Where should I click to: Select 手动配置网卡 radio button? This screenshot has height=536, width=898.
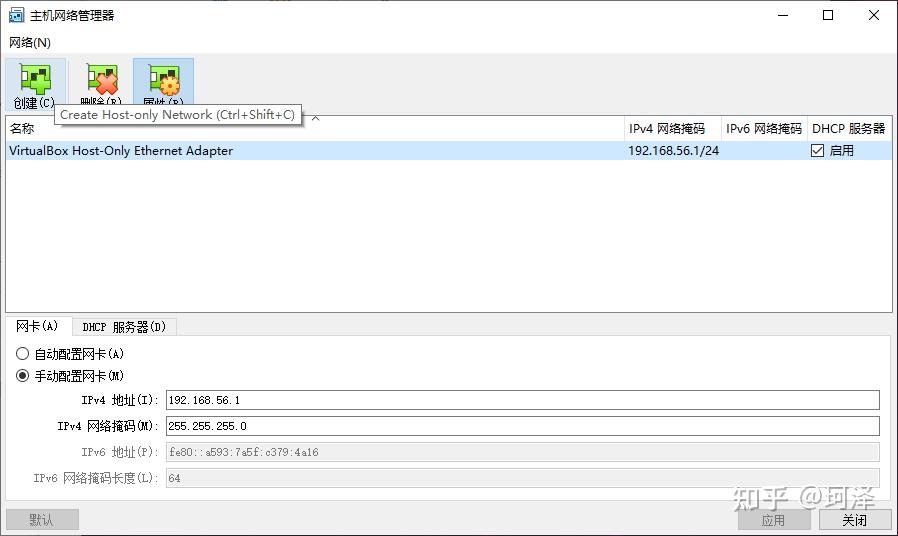[x=23, y=376]
